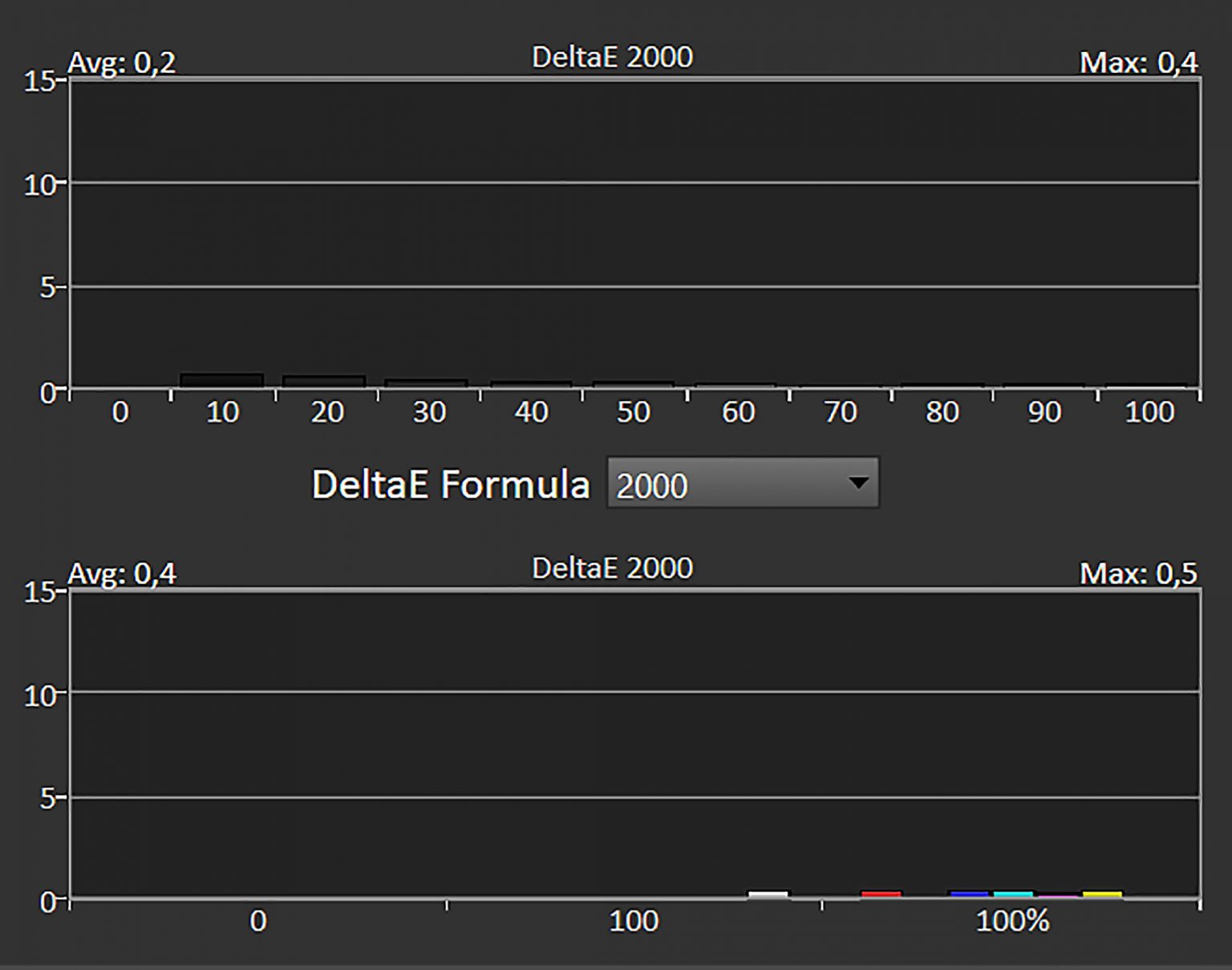Click the Avg: 0,4 readout

[122, 573]
